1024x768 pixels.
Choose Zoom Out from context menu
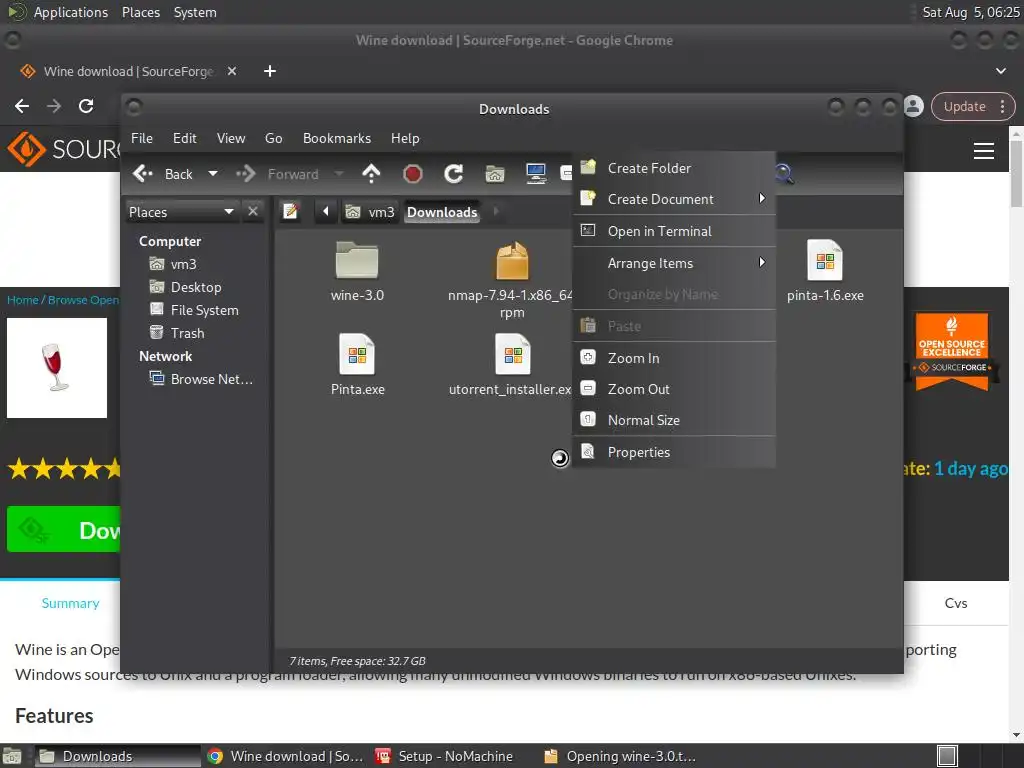[674, 389]
